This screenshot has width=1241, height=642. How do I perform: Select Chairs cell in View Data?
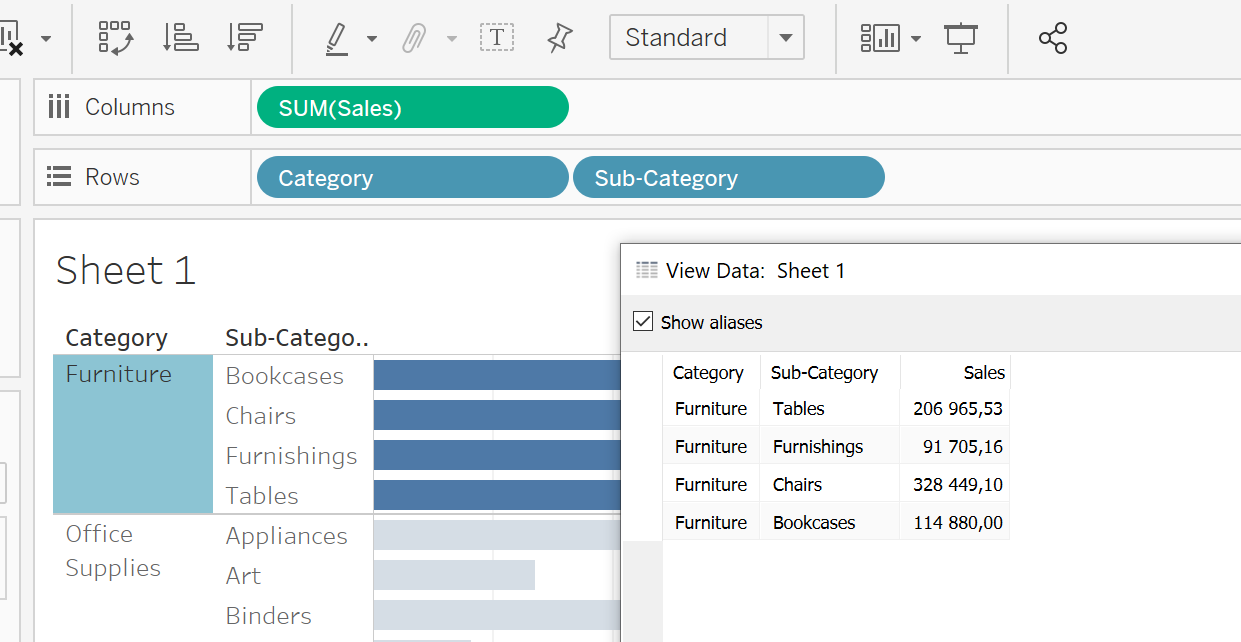(798, 484)
